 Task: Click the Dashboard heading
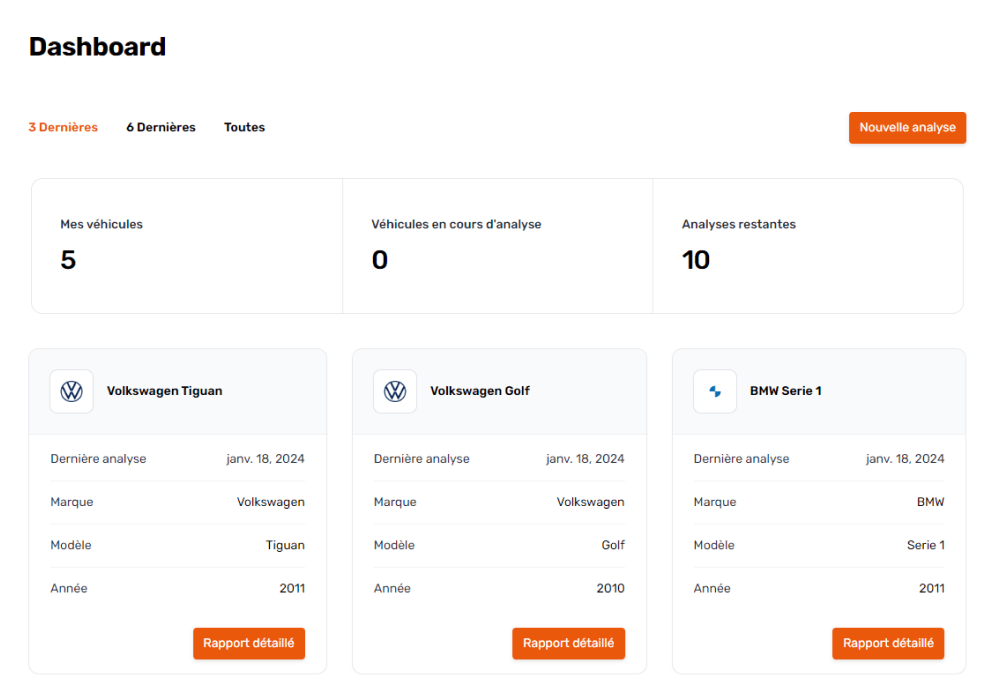click(x=98, y=47)
